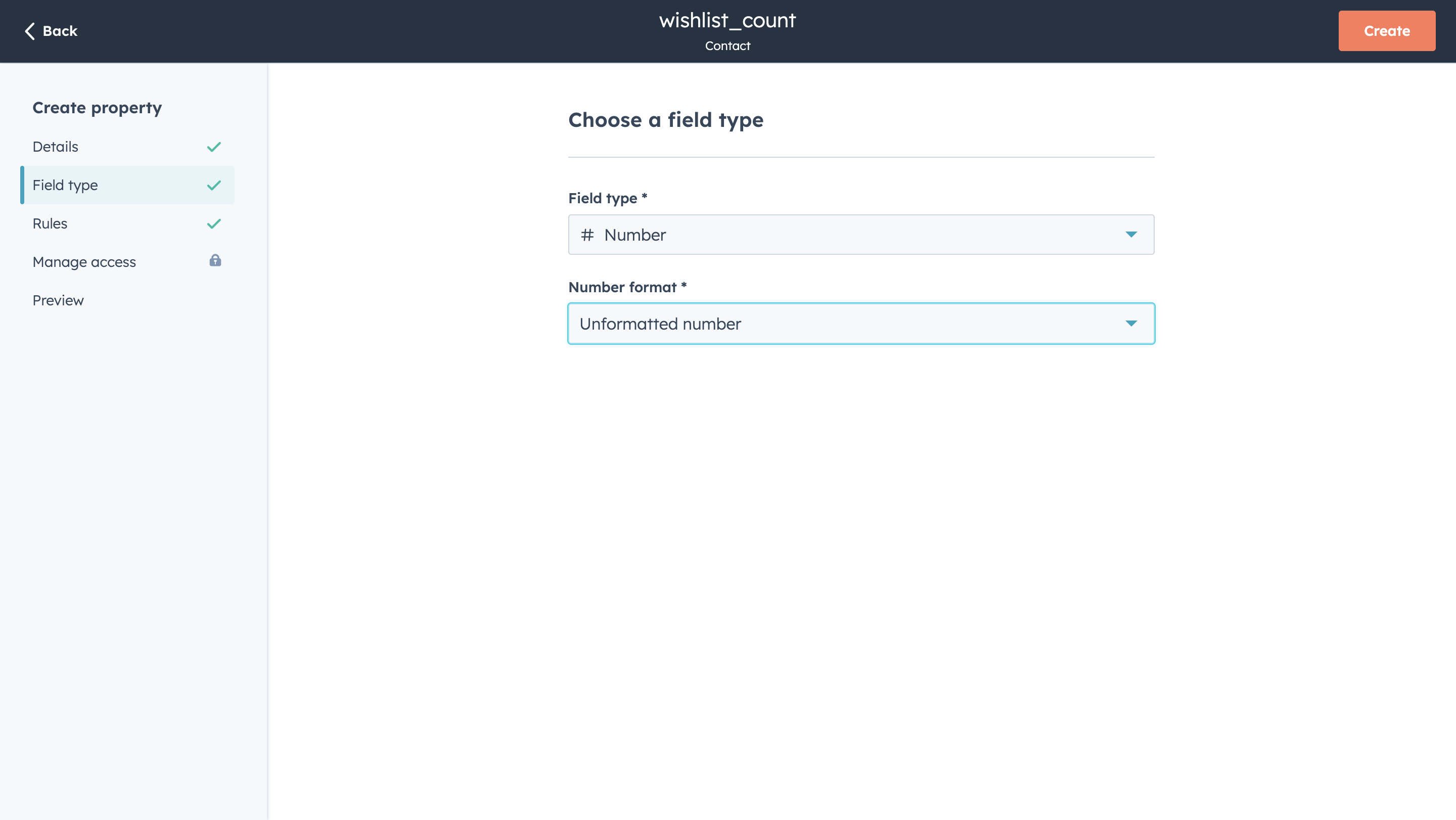
Task: Click the wishlist_count property title
Action: click(727, 20)
